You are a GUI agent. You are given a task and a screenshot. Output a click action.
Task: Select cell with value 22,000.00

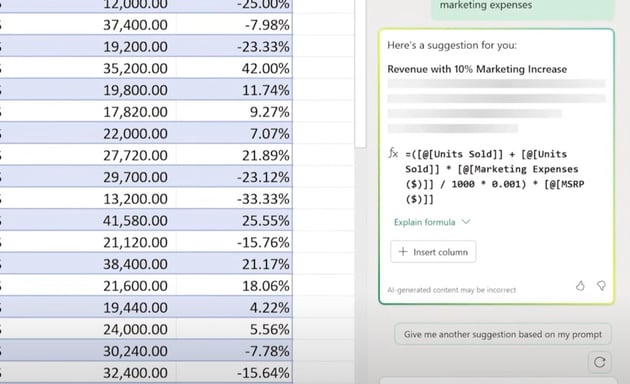(x=88, y=133)
